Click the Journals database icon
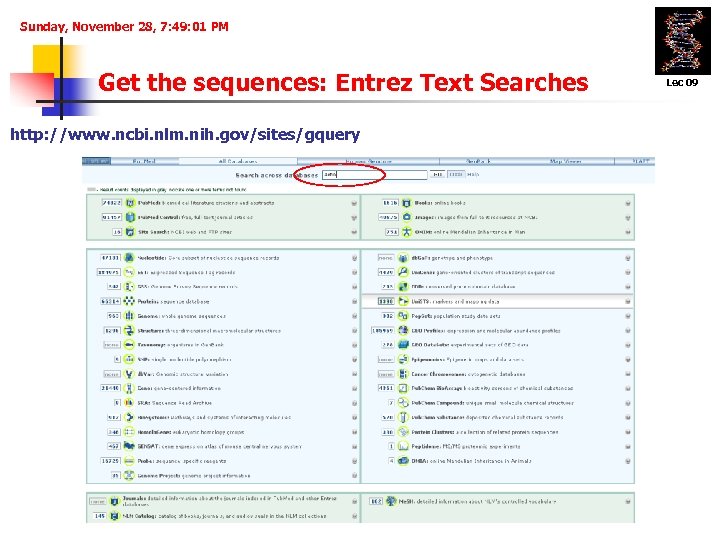 point(114,501)
